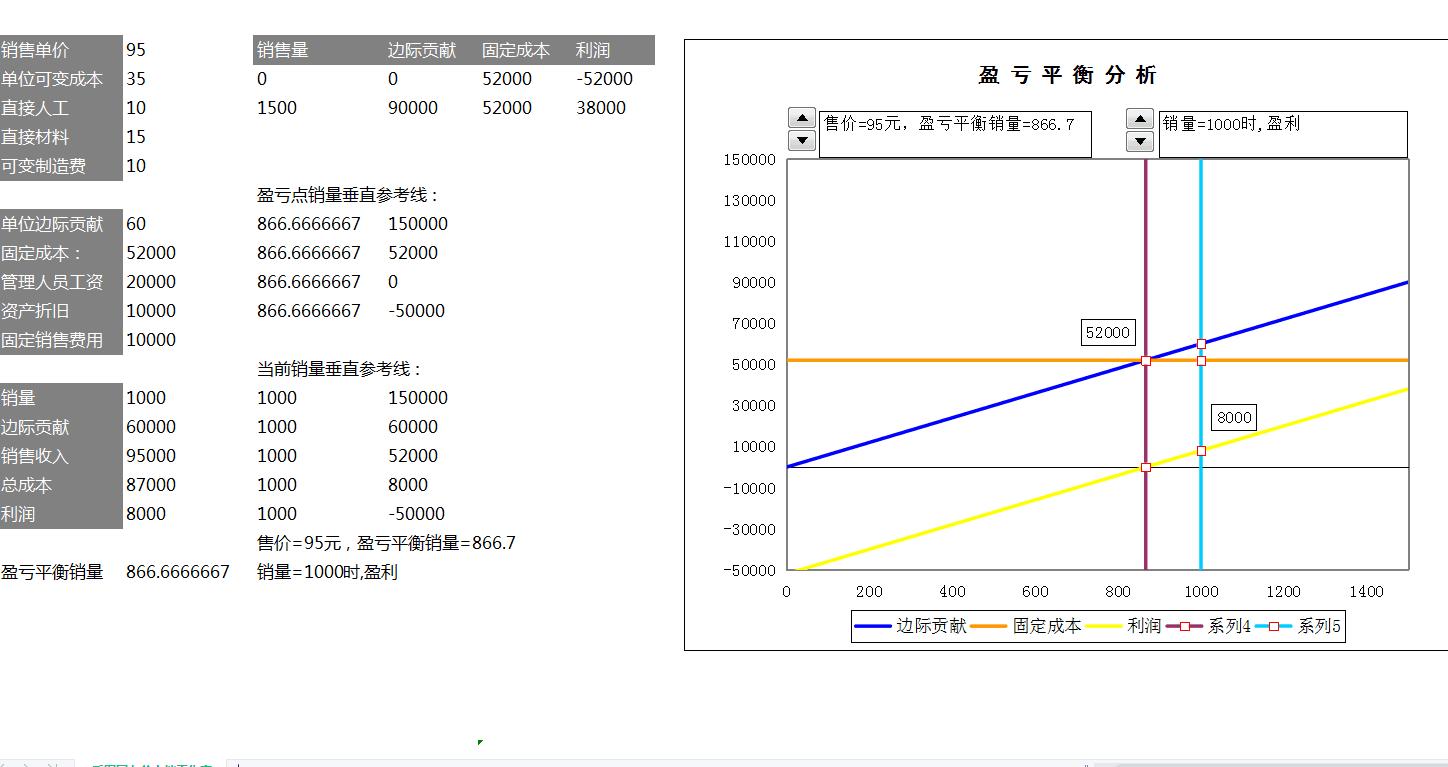Click the up arrow of the right spinner
This screenshot has height=767, width=1448.
point(1140,118)
